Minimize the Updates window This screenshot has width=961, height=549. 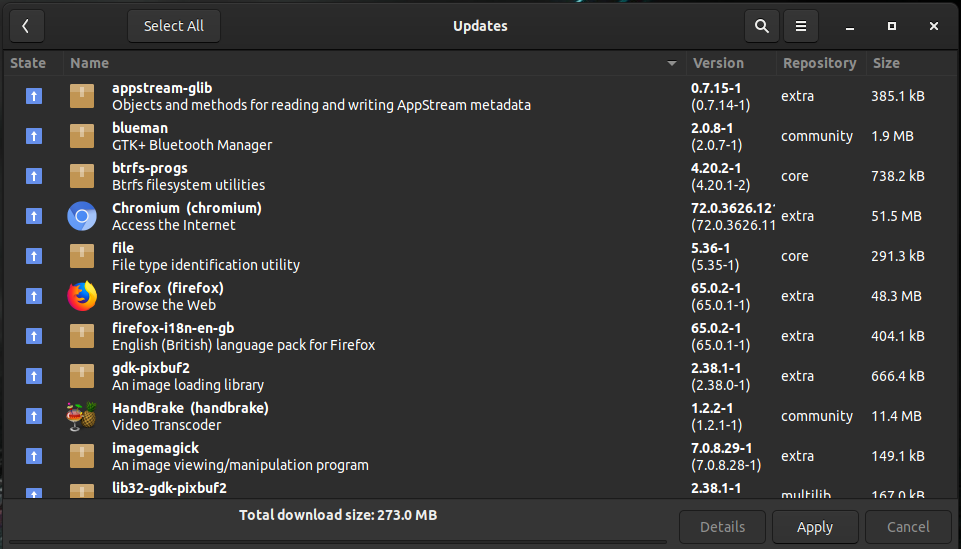pyautogui.click(x=849, y=26)
